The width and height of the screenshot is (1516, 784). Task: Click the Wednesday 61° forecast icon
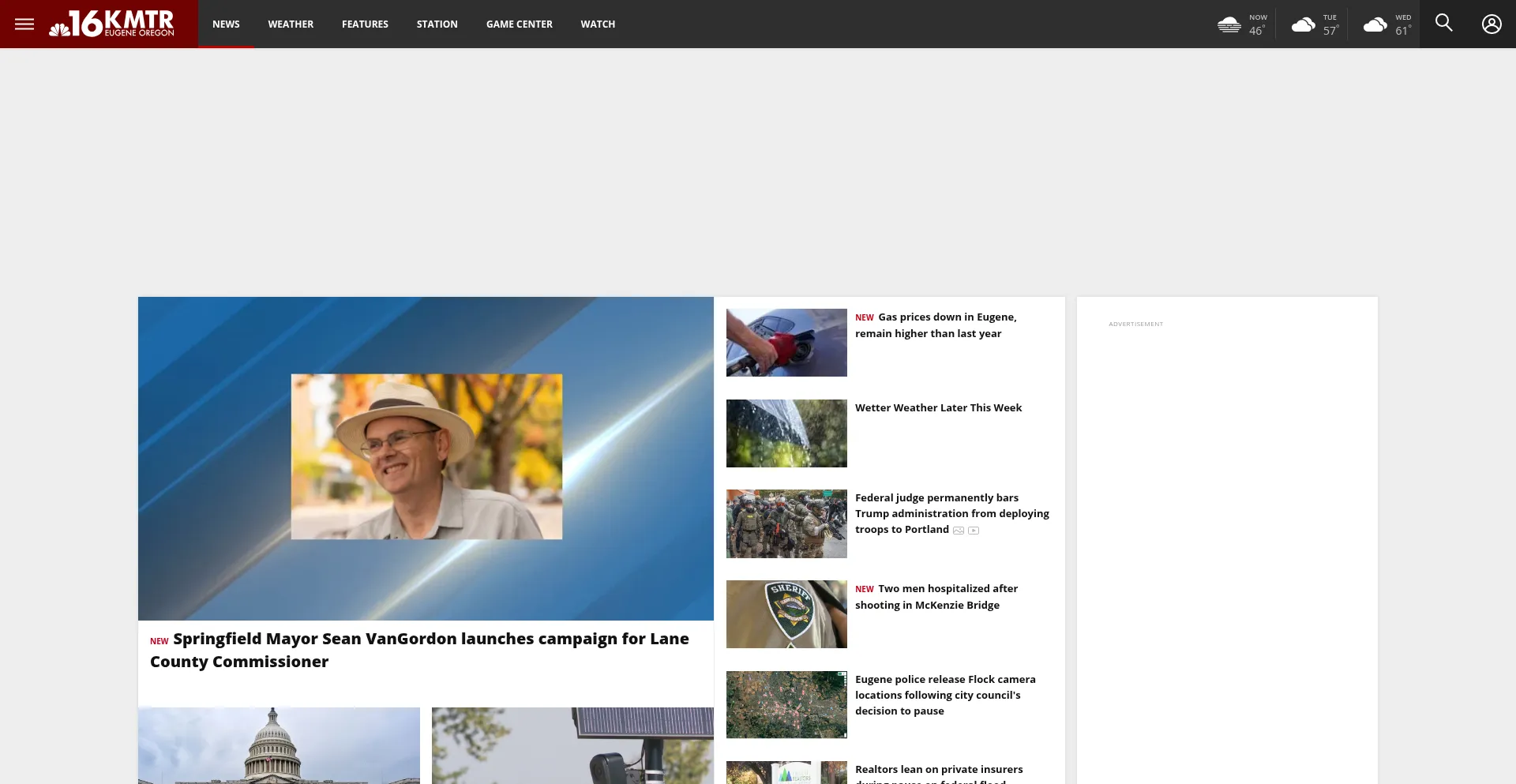pos(1375,24)
